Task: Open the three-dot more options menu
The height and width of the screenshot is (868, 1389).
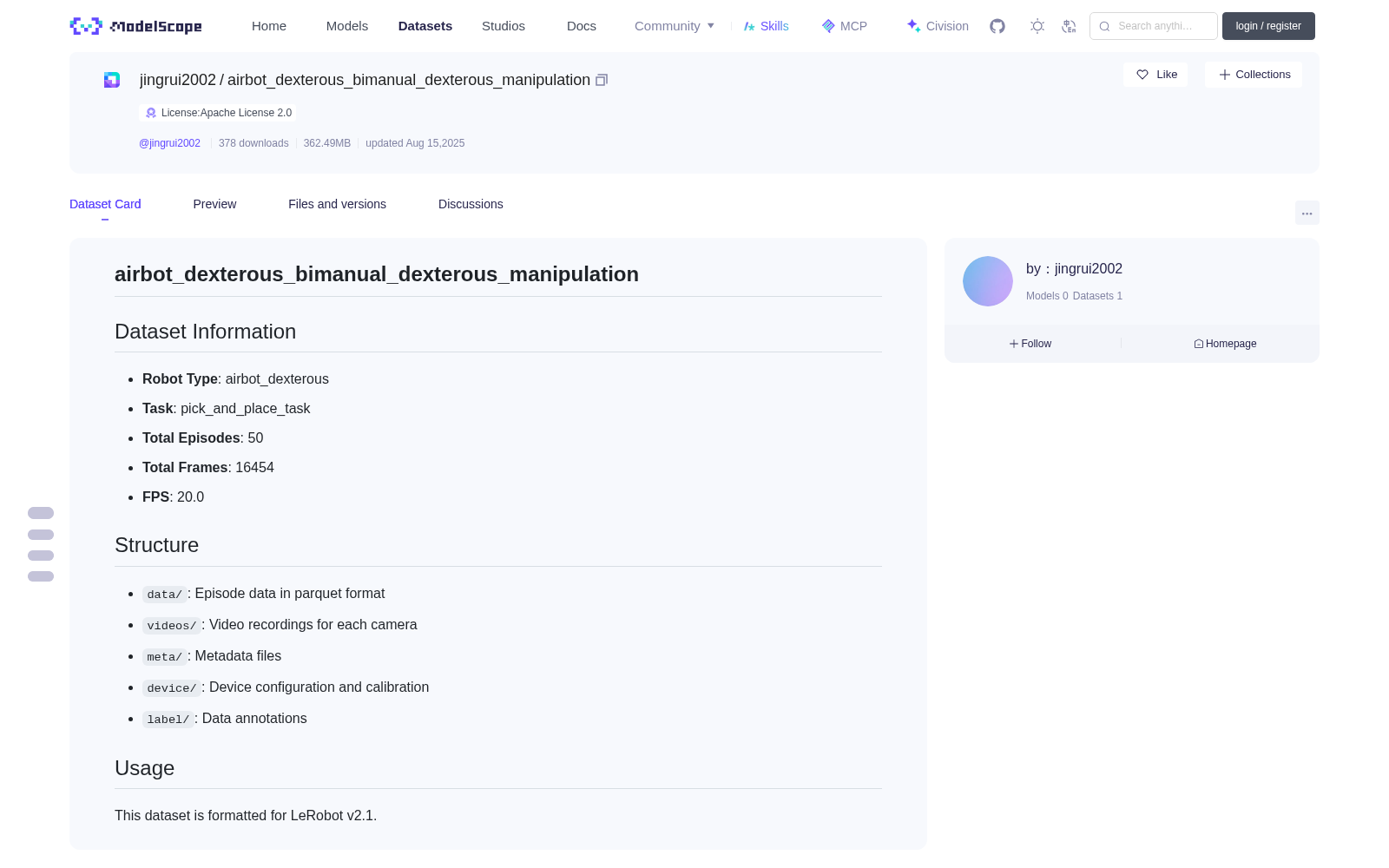Action: click(1307, 214)
